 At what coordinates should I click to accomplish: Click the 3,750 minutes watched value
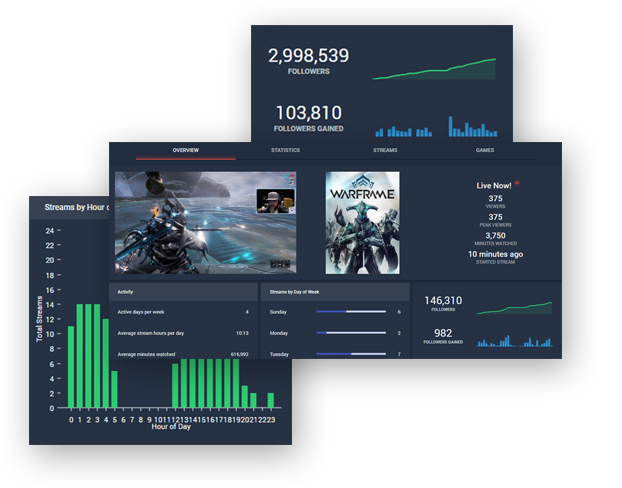[x=495, y=236]
